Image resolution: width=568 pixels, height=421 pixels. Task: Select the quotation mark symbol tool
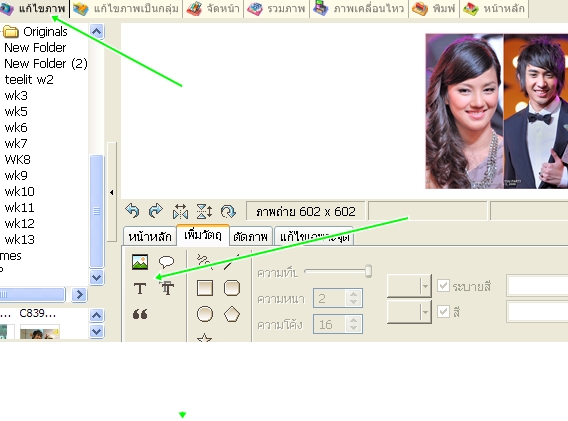(140, 314)
